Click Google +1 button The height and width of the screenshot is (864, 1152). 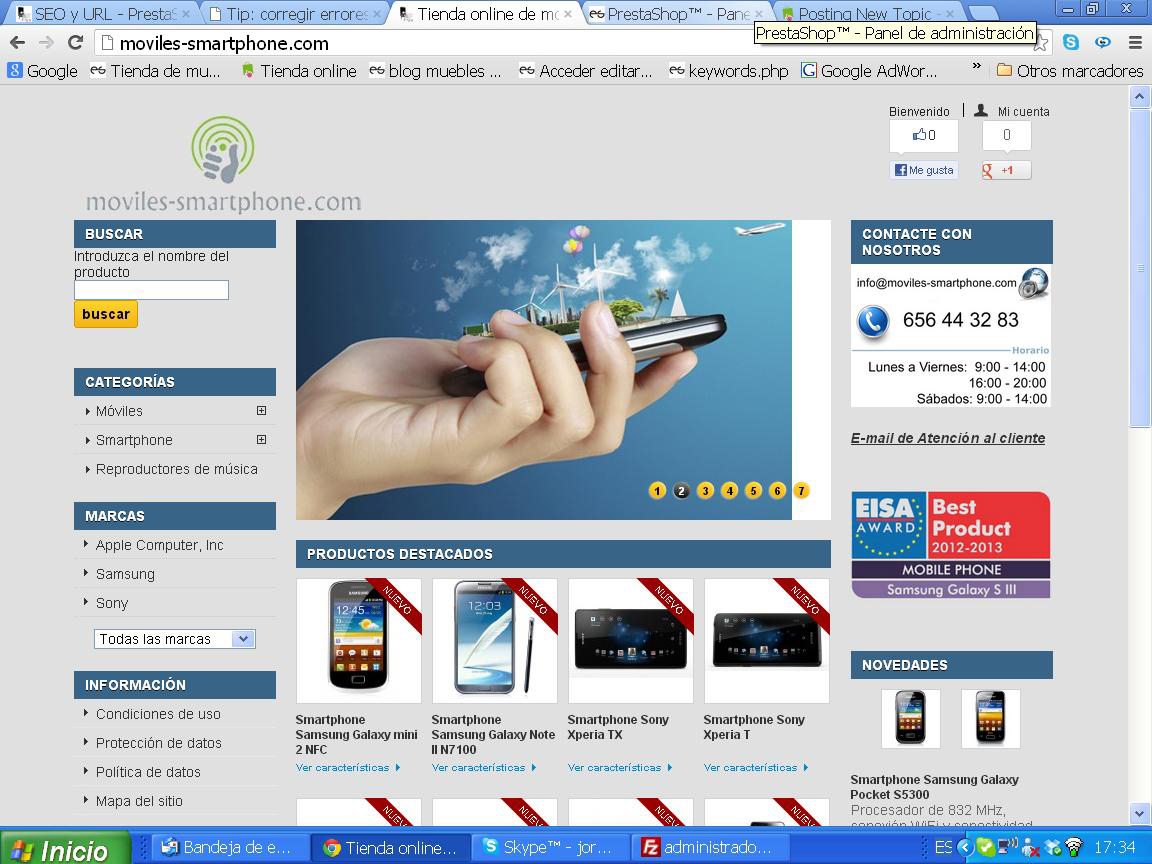point(1007,170)
